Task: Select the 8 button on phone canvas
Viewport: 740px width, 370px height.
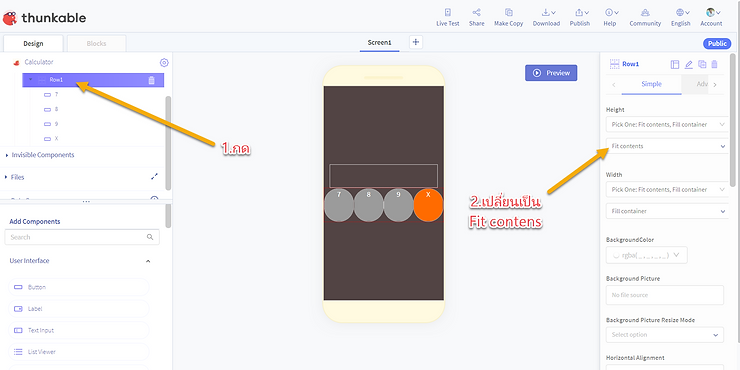Action: tap(369, 205)
